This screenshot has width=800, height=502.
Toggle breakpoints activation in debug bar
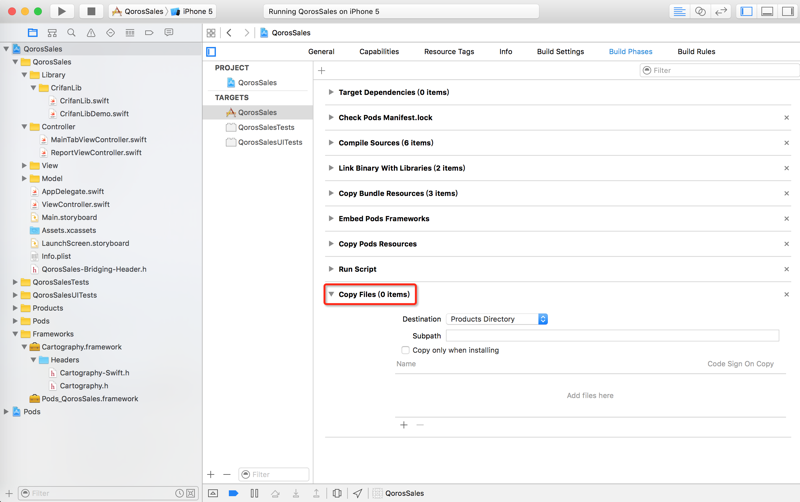233,493
